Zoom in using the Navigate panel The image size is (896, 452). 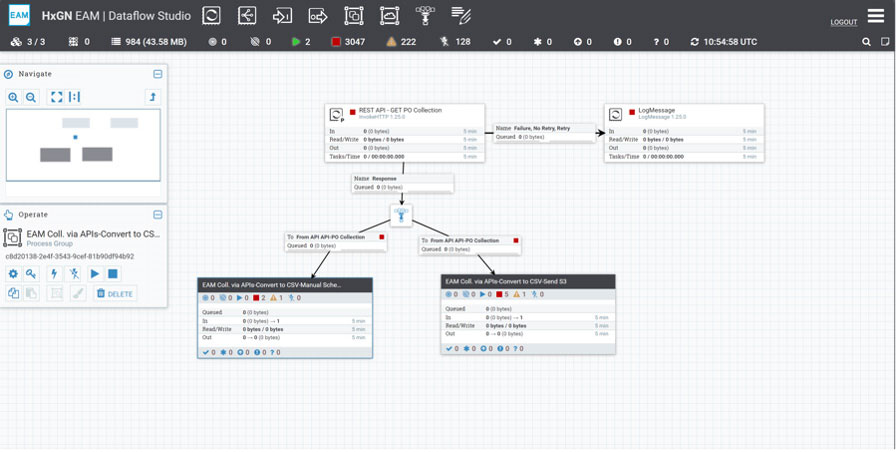[x=13, y=97]
